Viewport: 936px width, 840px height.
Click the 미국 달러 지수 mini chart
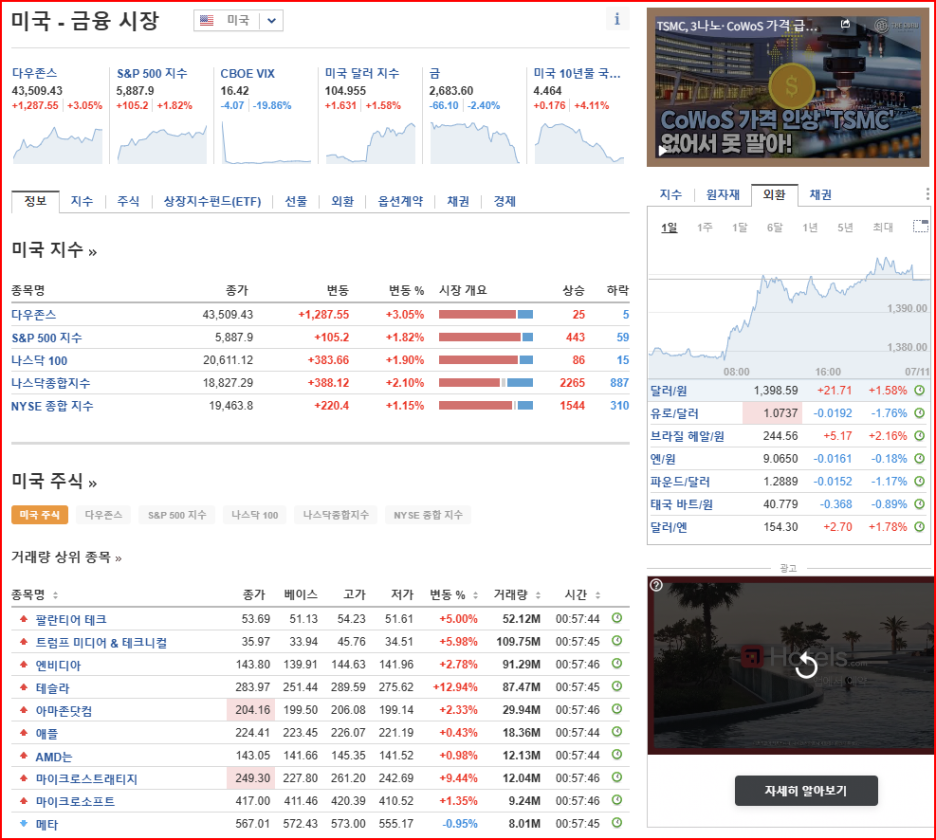tap(370, 142)
